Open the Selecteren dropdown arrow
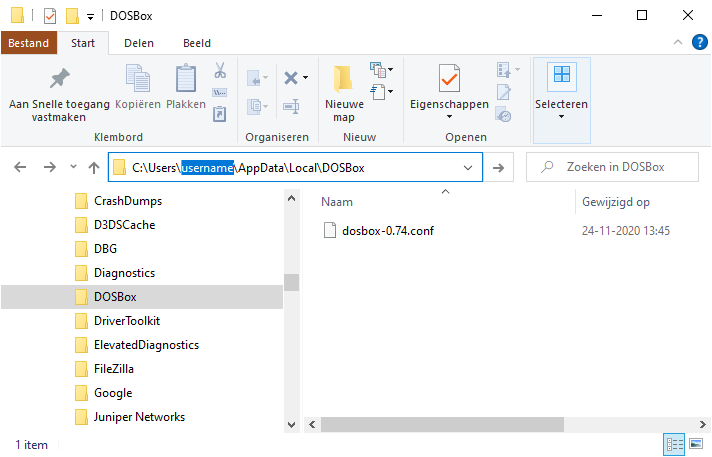The image size is (712, 457). [x=561, y=117]
